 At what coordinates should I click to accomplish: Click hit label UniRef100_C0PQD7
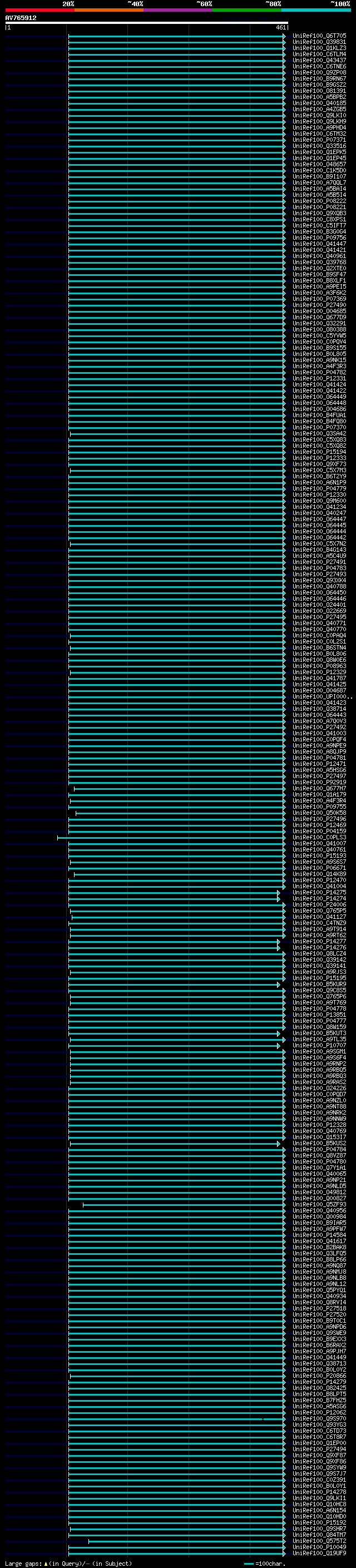tap(319, 1095)
